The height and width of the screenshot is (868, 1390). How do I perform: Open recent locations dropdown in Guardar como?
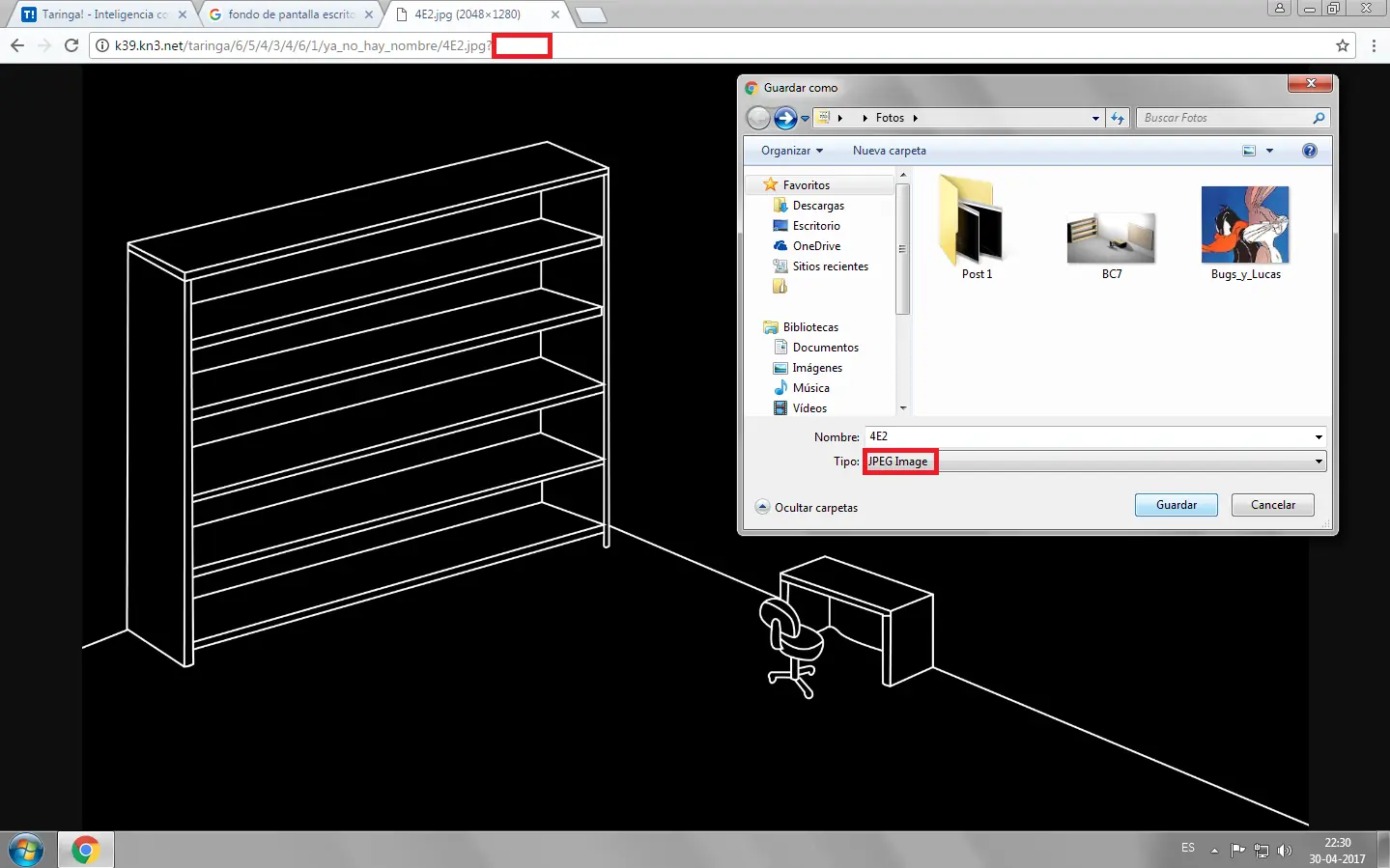coord(805,119)
